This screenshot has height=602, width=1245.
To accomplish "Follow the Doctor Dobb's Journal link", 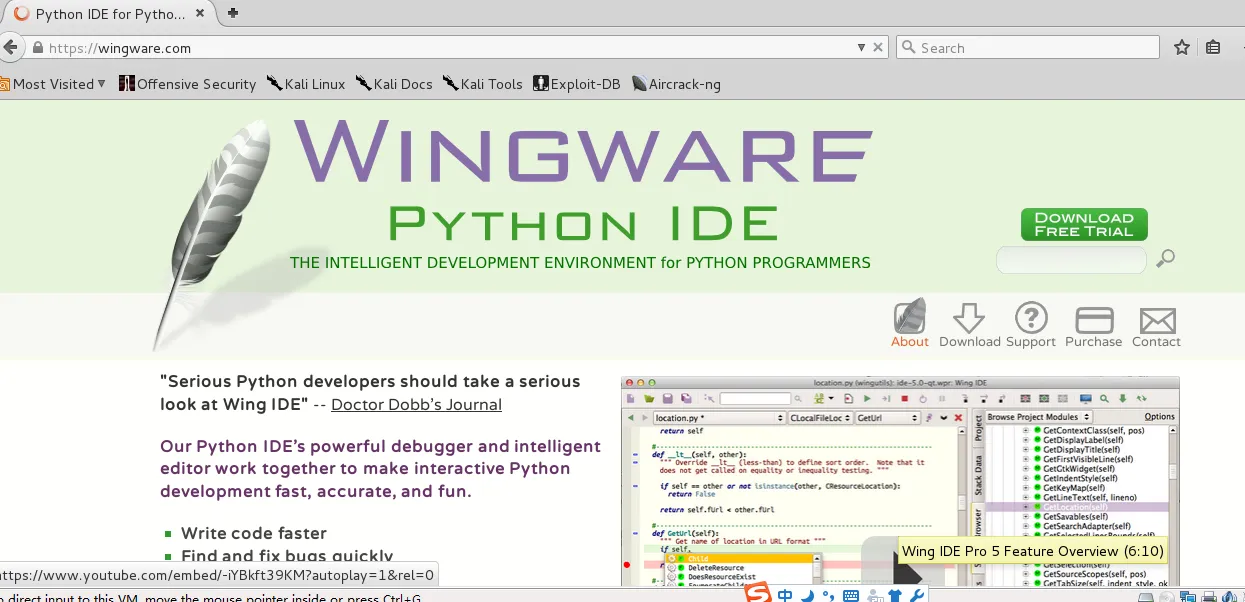I will click(x=416, y=405).
